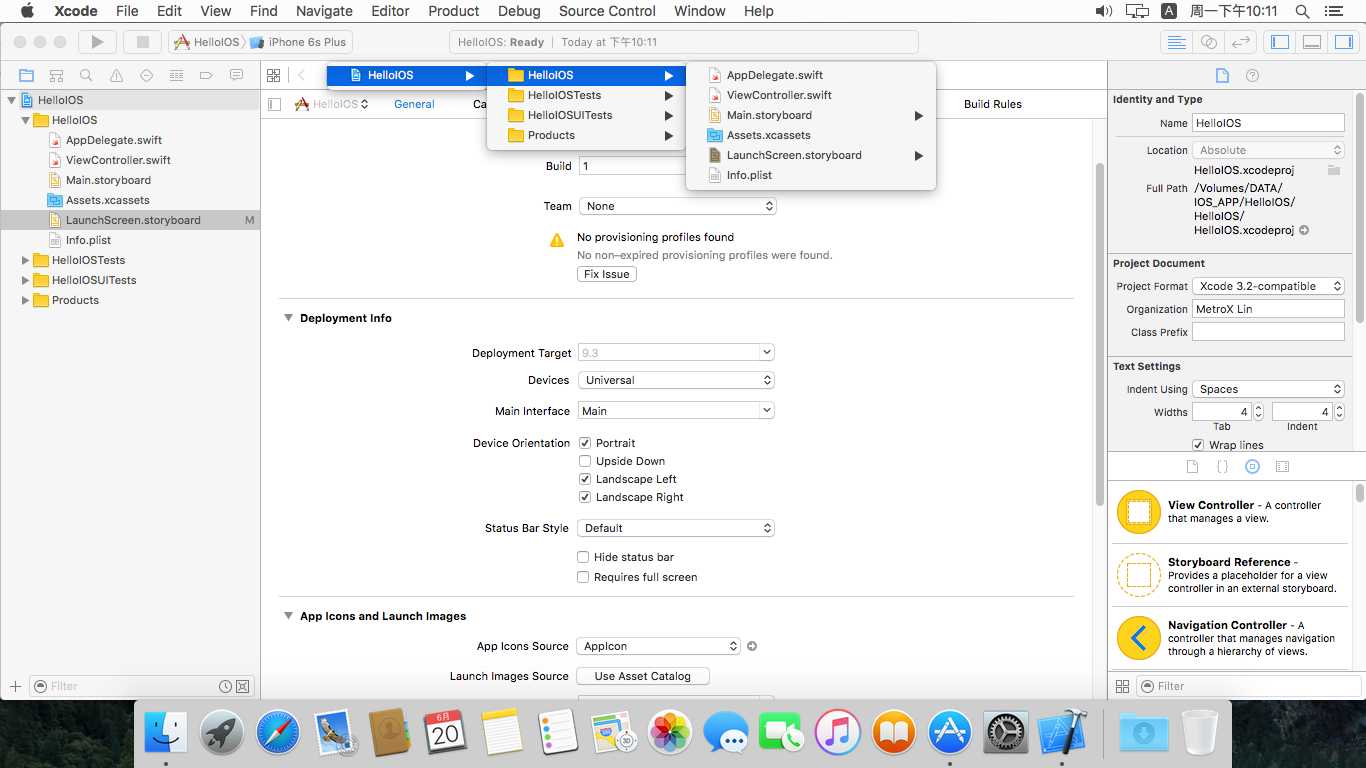Stop the running task with the Stop button
1366x768 pixels.
click(x=142, y=42)
